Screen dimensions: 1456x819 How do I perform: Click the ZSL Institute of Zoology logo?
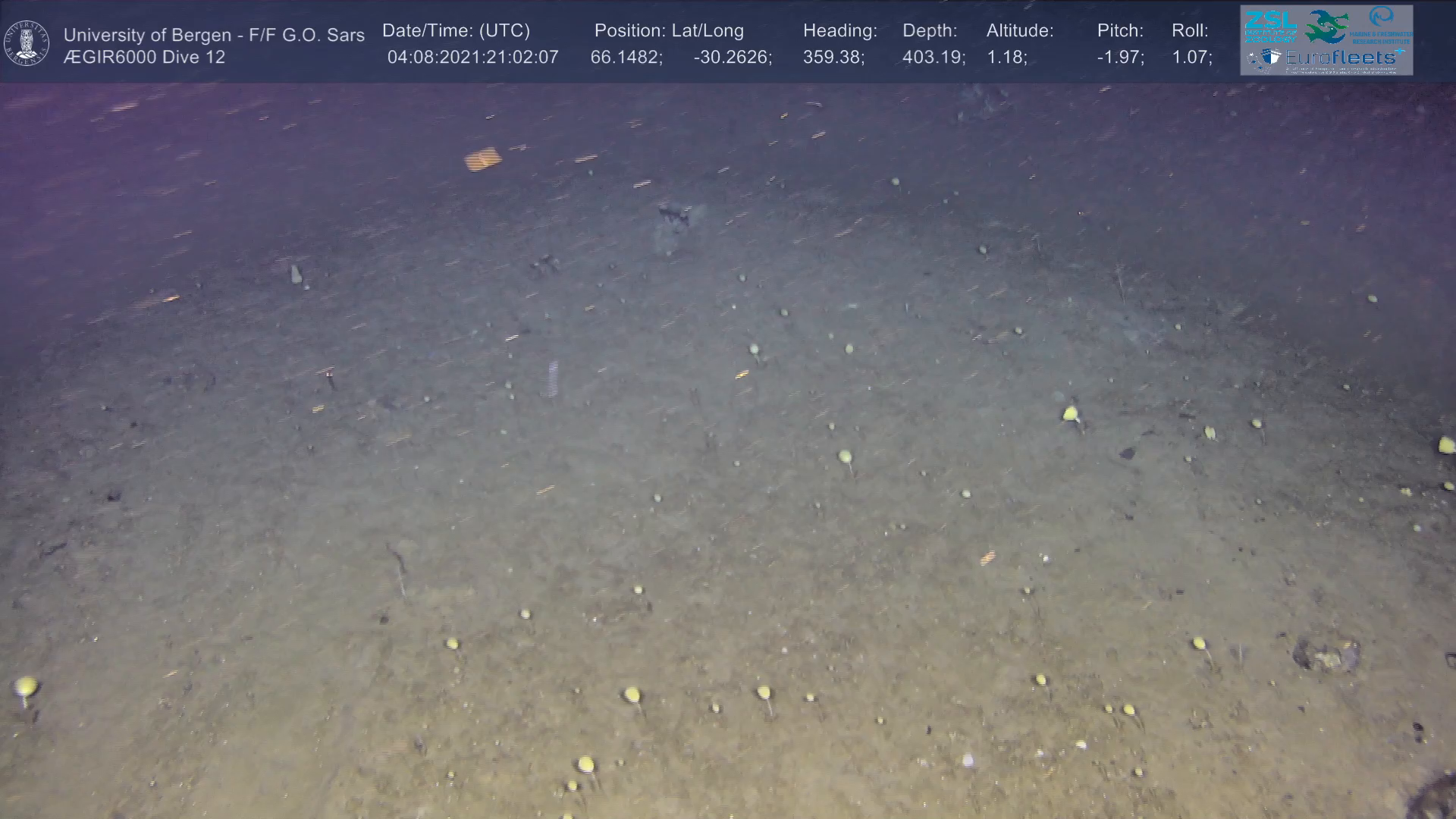point(1269,27)
